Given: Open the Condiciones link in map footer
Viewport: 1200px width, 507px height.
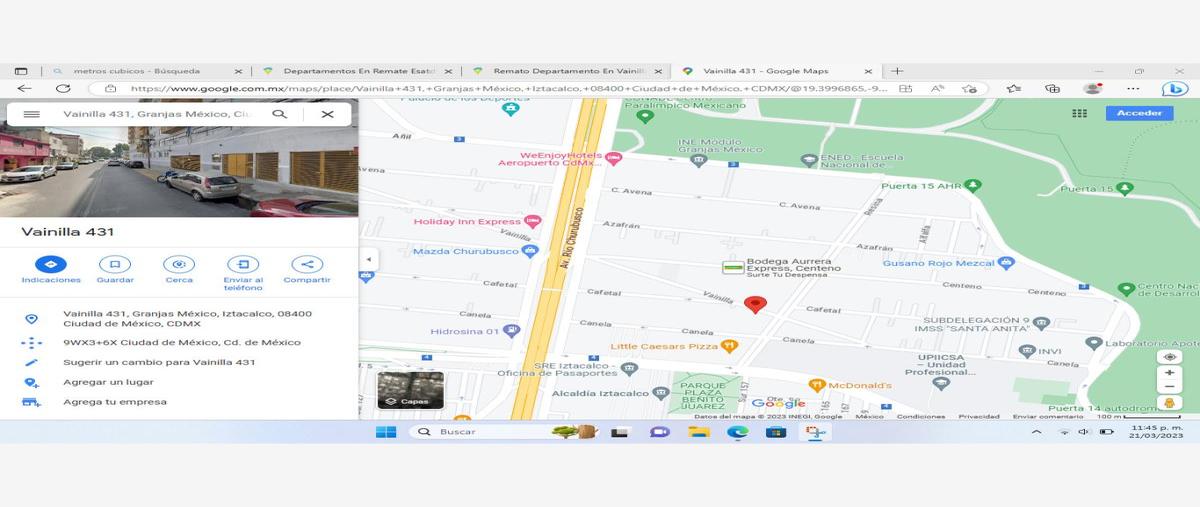Looking at the screenshot, I should point(920,416).
